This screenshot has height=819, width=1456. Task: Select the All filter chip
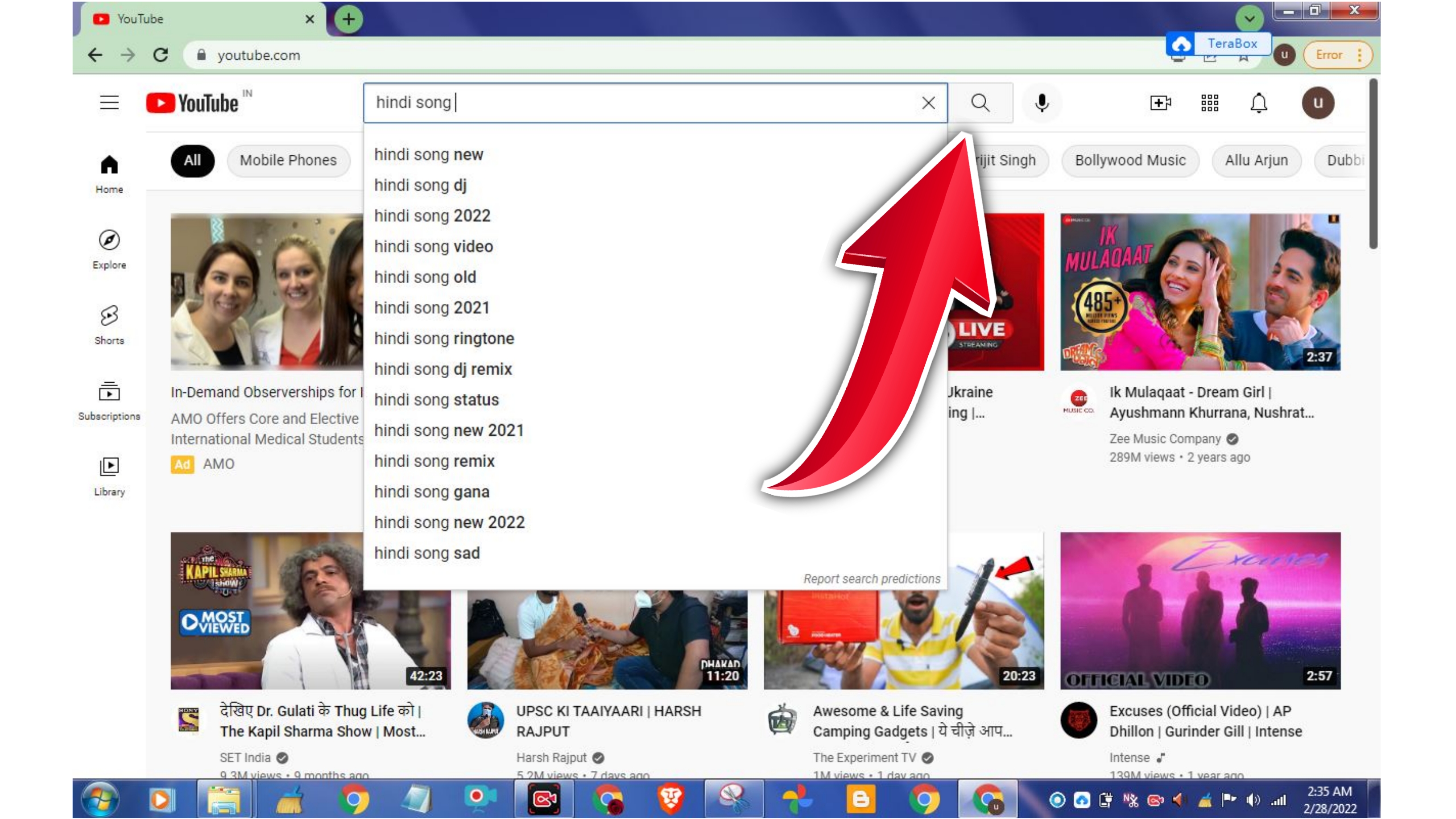192,161
